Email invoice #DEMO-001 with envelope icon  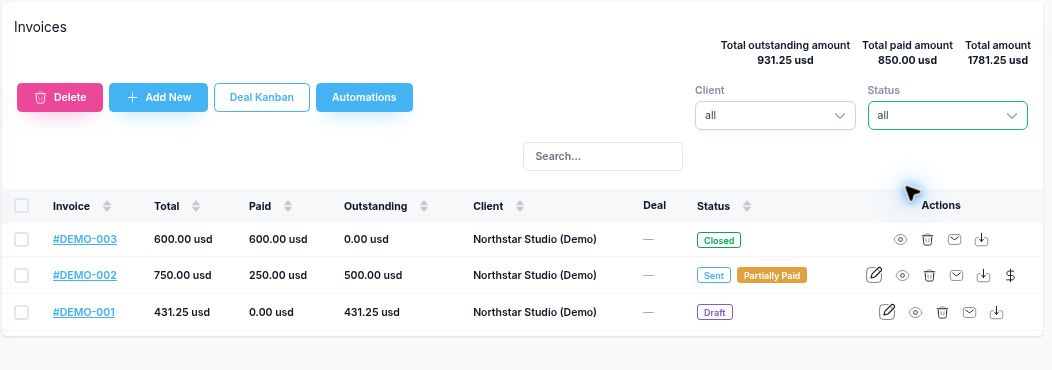969,312
